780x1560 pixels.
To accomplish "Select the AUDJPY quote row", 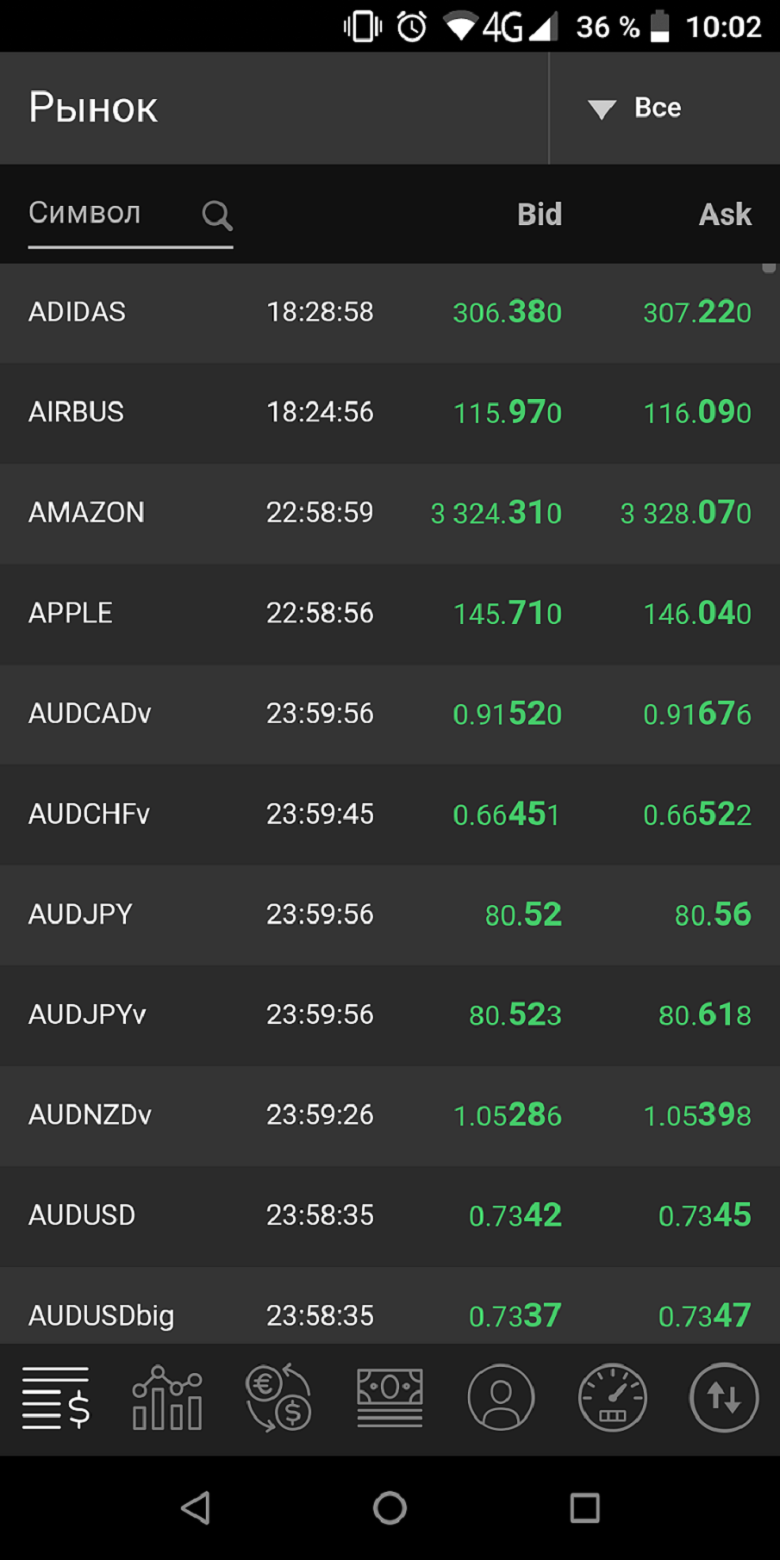I will (x=390, y=915).
